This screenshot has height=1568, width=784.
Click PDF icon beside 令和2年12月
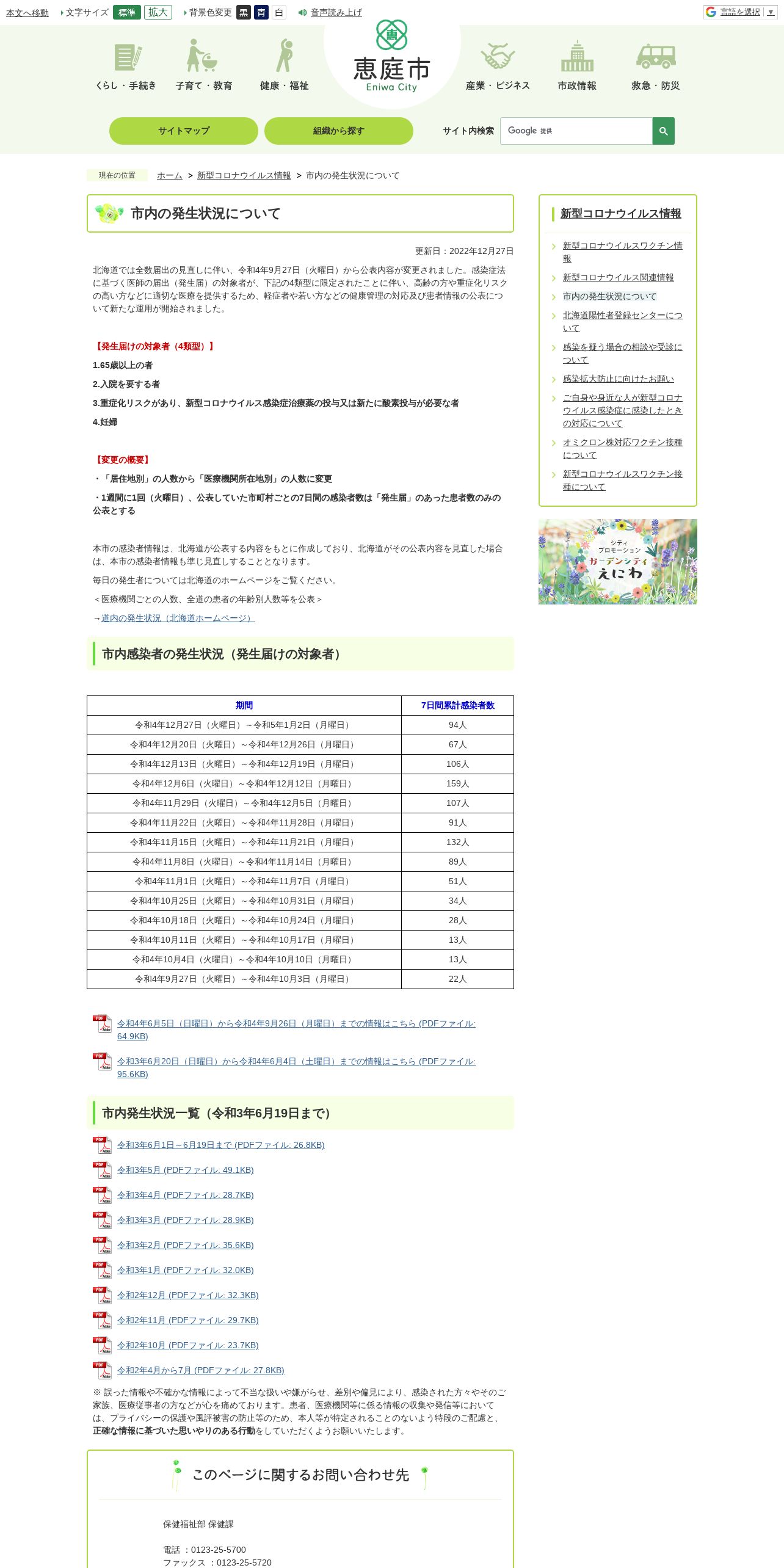(103, 1296)
